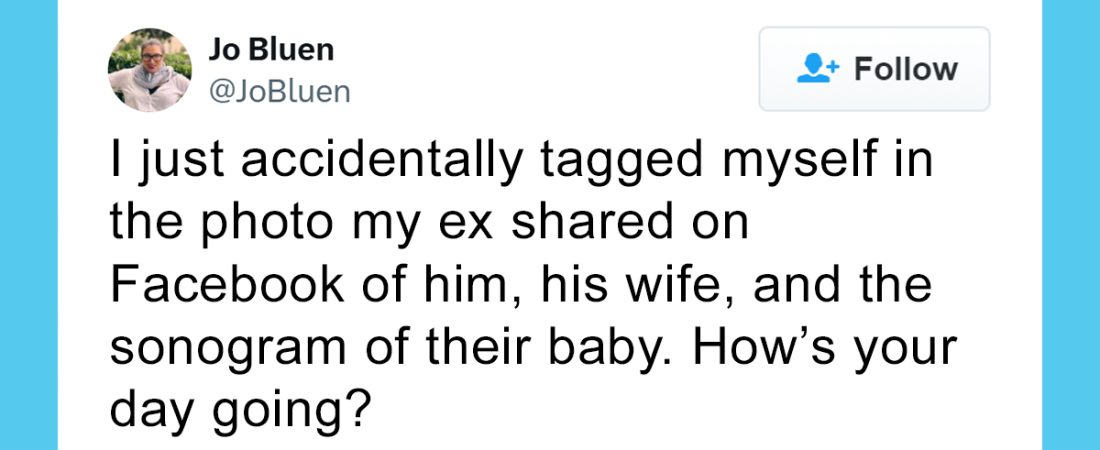Visit the @JoBluen handle link

279,92
